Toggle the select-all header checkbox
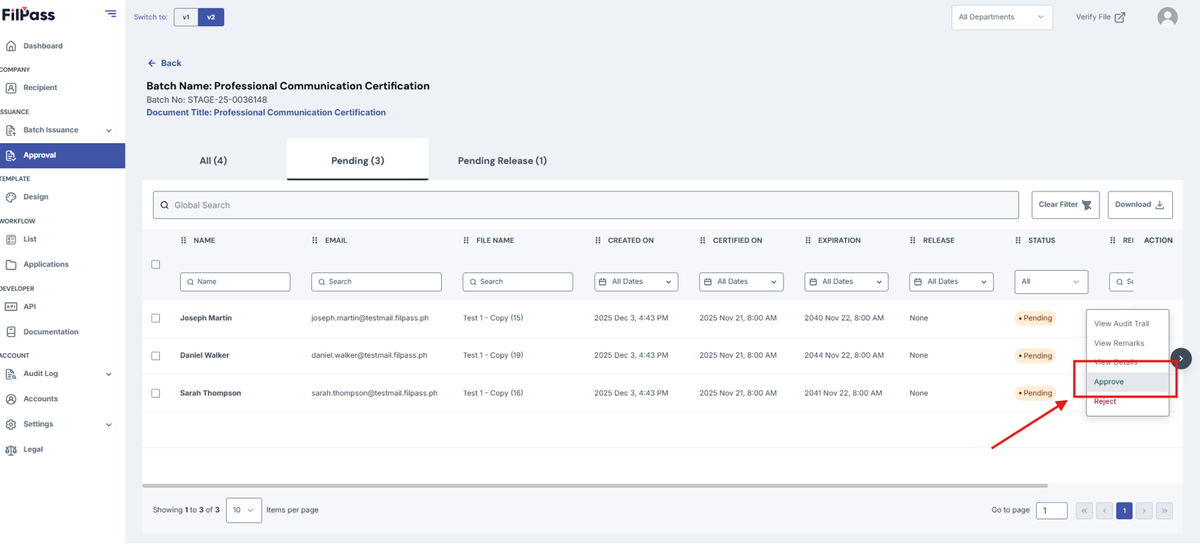Screen dimensions: 1200x544 click(155, 264)
